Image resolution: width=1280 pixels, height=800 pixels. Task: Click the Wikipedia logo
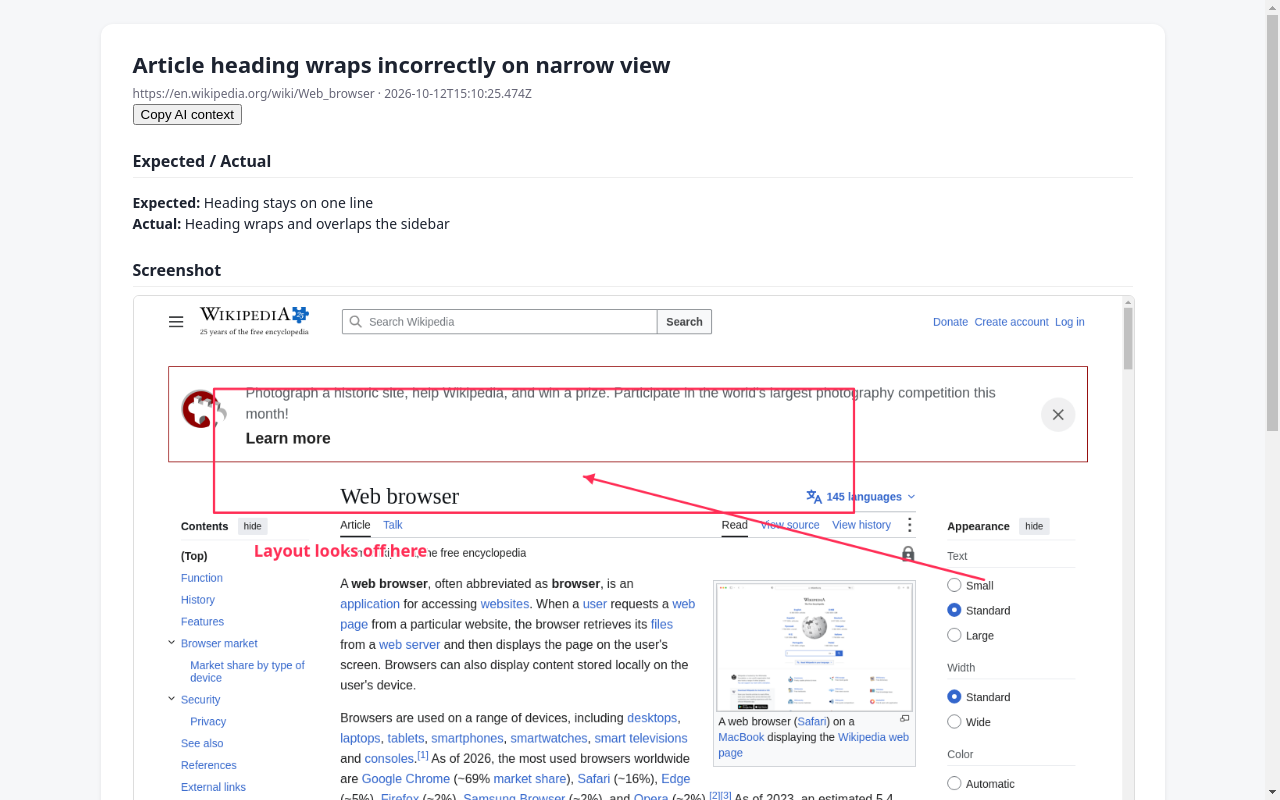(x=254, y=321)
